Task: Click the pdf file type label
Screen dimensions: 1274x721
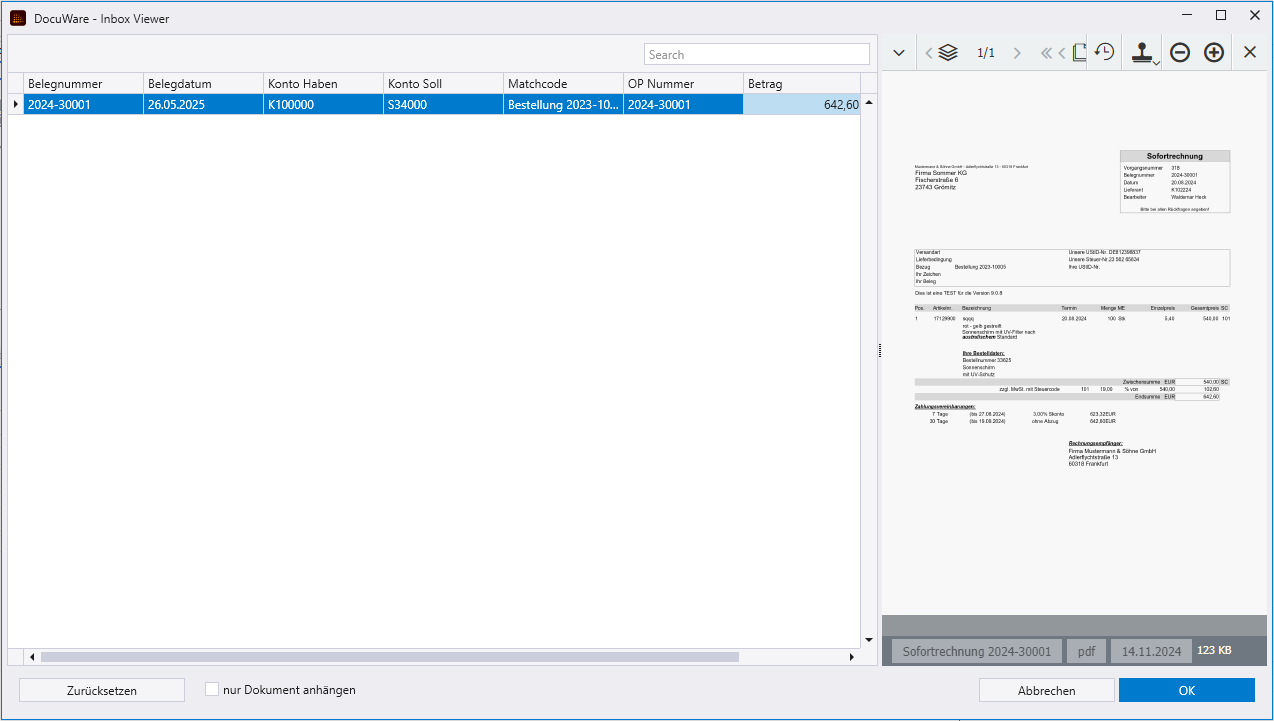Action: point(1085,651)
